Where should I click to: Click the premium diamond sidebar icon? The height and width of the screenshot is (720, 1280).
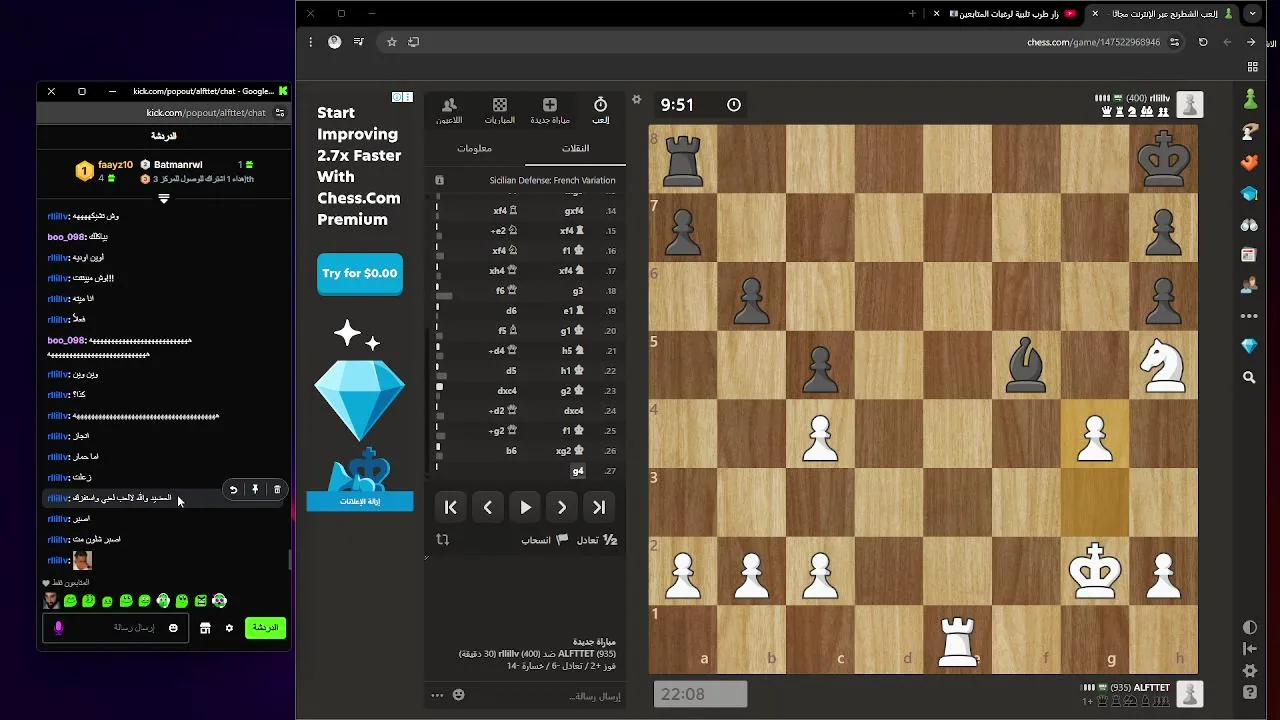coord(1249,346)
